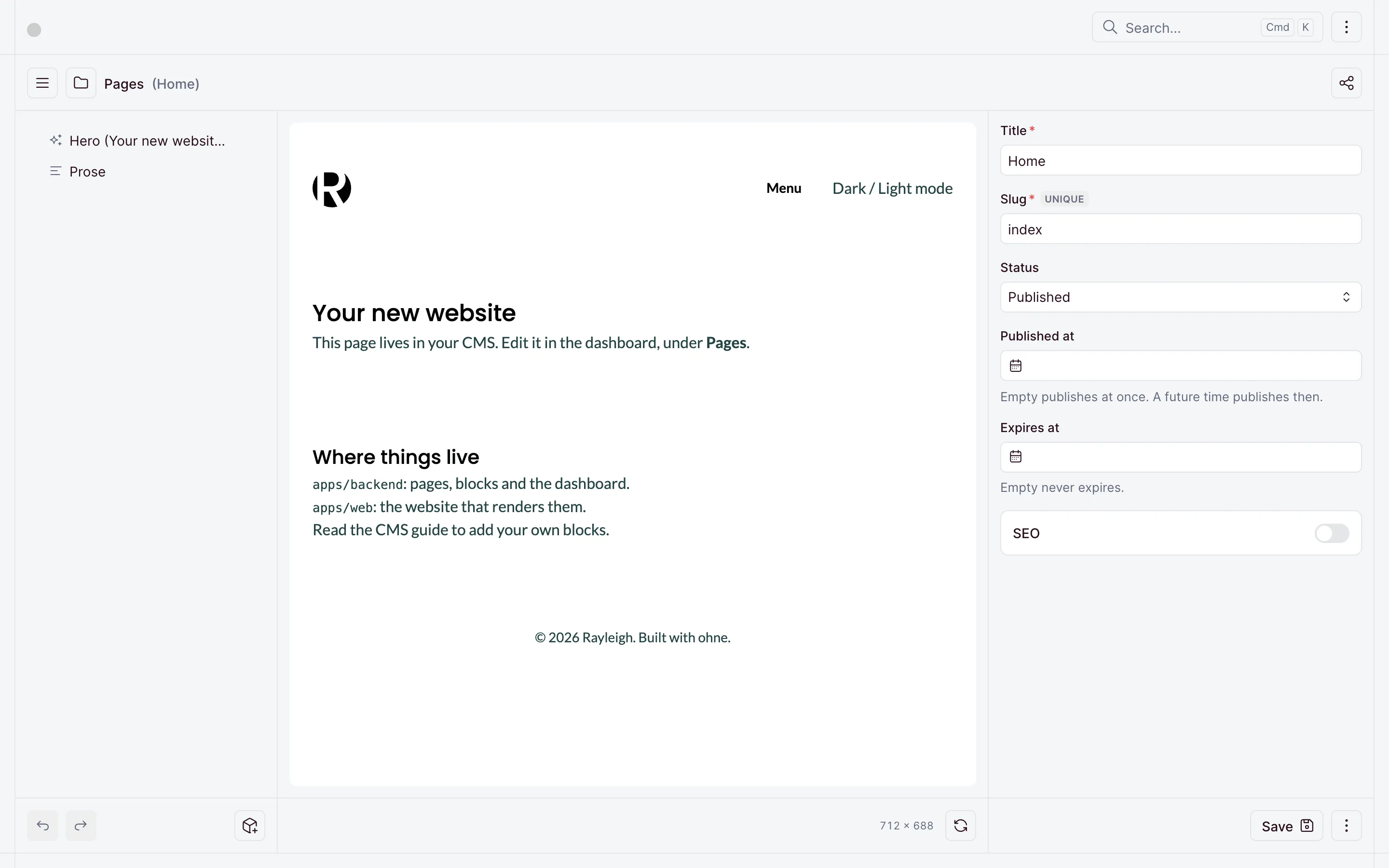This screenshot has width=1389, height=868.
Task: Refresh the page preview
Action: [961, 826]
